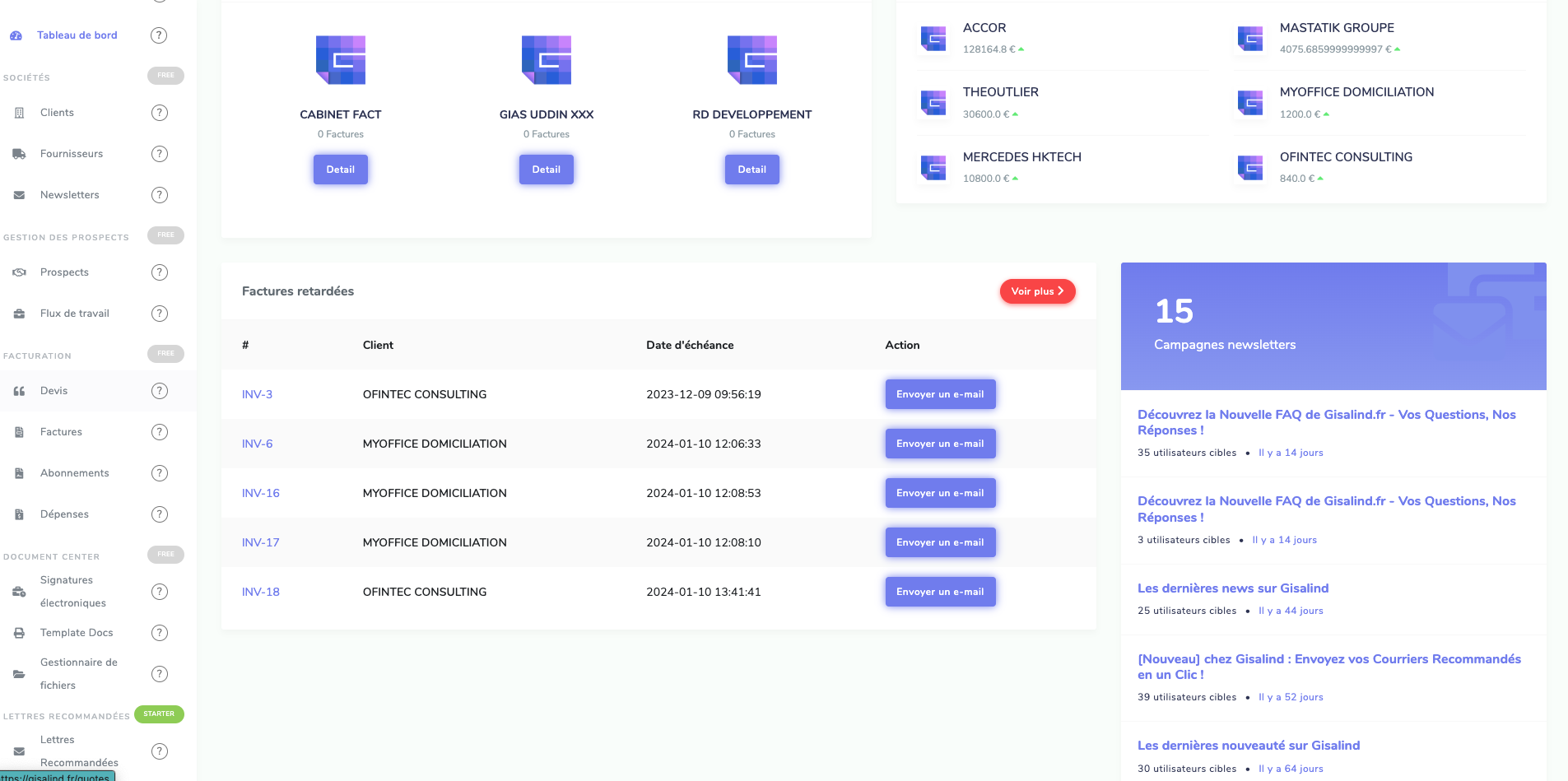The image size is (1568, 781).
Task: Click the Template Docs printer icon
Action: pyautogui.click(x=19, y=633)
